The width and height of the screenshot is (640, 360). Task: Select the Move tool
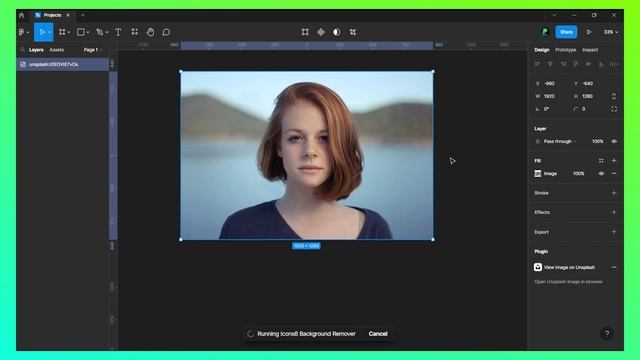tap(42, 32)
